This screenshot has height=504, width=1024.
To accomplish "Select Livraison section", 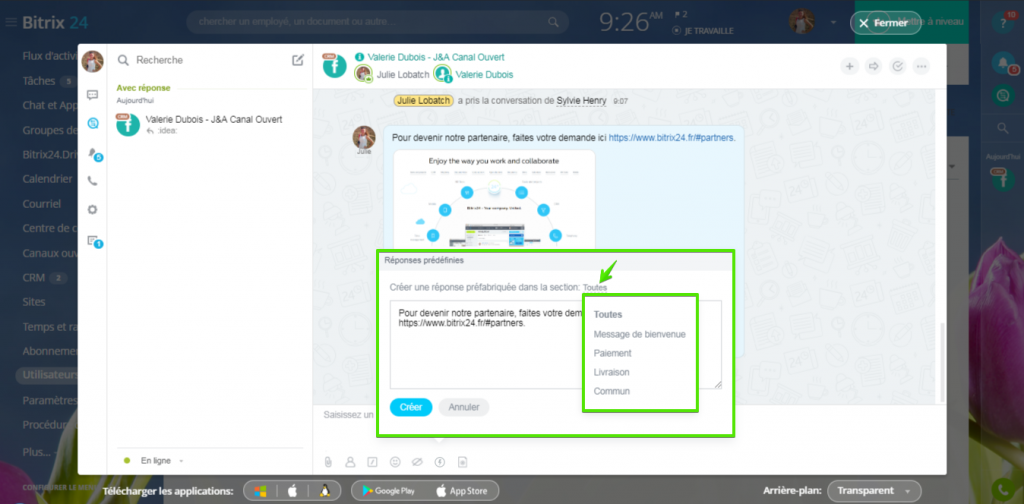I will click(x=611, y=372).
